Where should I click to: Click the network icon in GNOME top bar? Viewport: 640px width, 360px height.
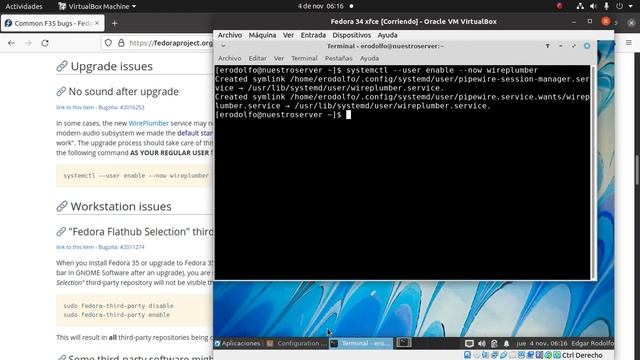(x=580, y=6)
